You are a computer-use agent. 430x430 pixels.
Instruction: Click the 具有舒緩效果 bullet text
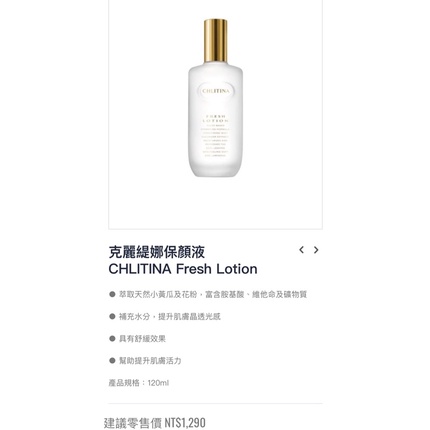[142, 339]
